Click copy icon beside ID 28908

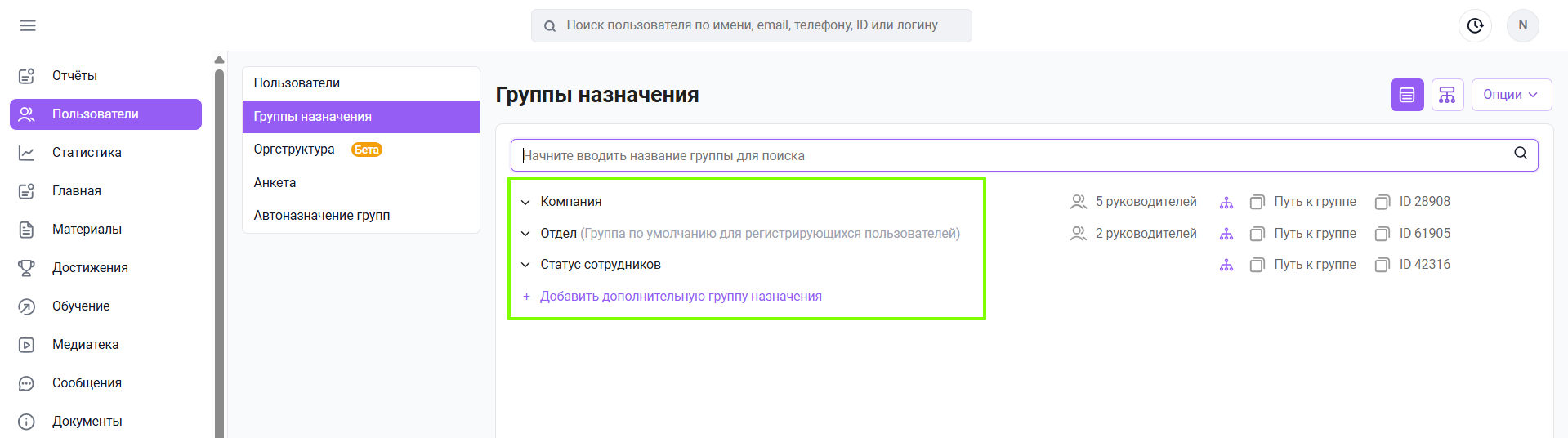tap(1382, 203)
